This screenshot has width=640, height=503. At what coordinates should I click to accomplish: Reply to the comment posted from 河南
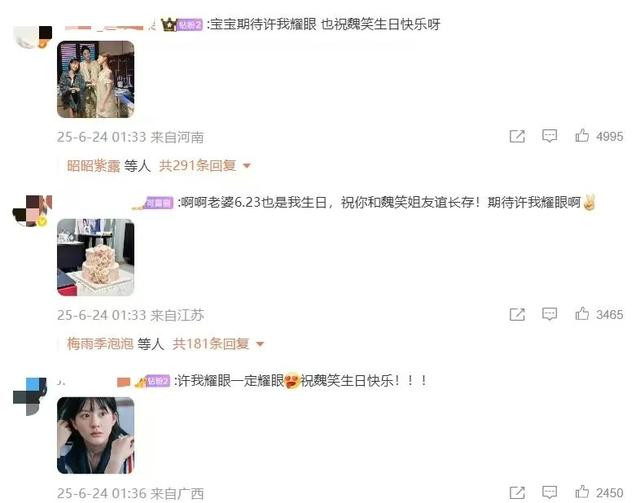[549, 136]
